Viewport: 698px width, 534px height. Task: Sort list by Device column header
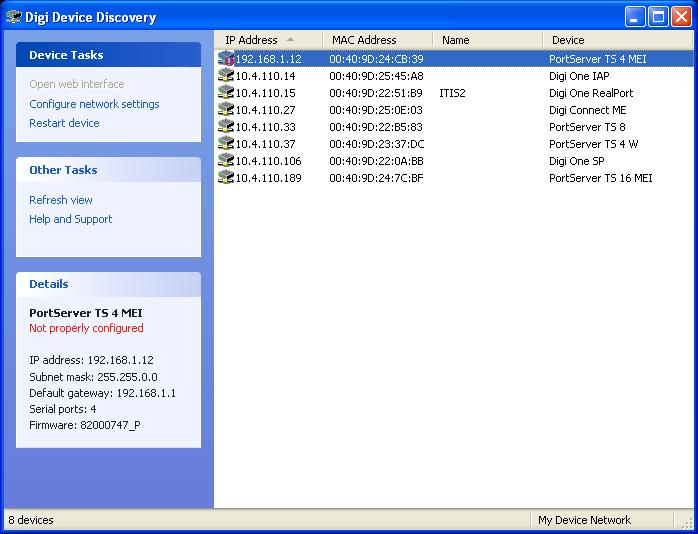568,40
